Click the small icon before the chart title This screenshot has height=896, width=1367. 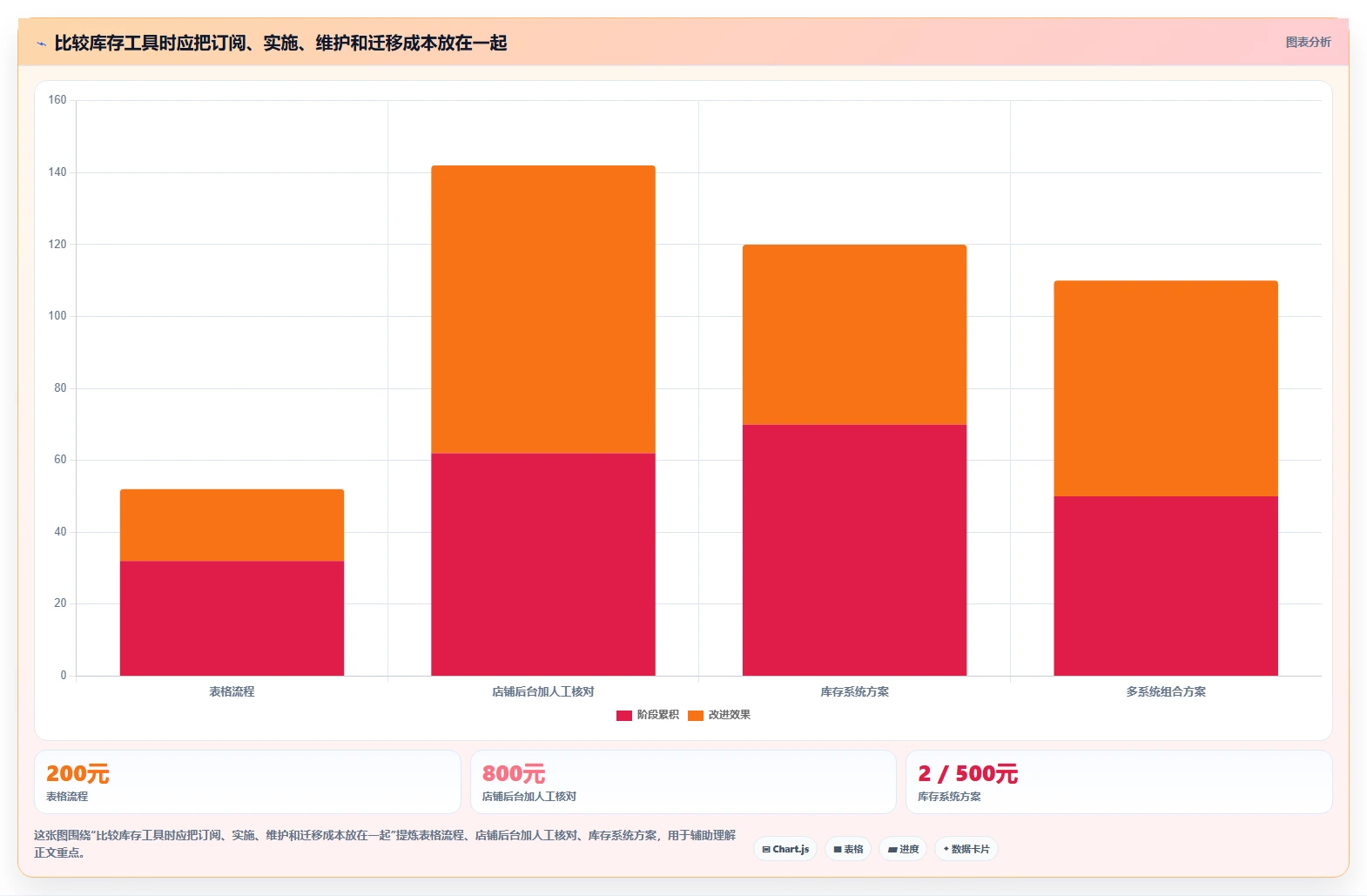tap(41, 44)
